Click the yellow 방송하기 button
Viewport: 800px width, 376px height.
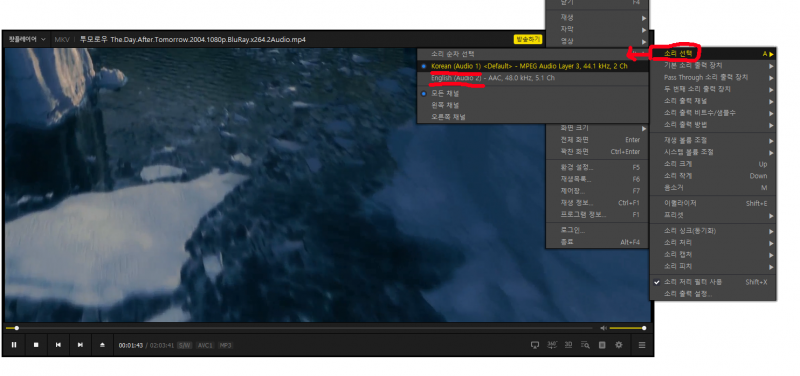tap(528, 39)
